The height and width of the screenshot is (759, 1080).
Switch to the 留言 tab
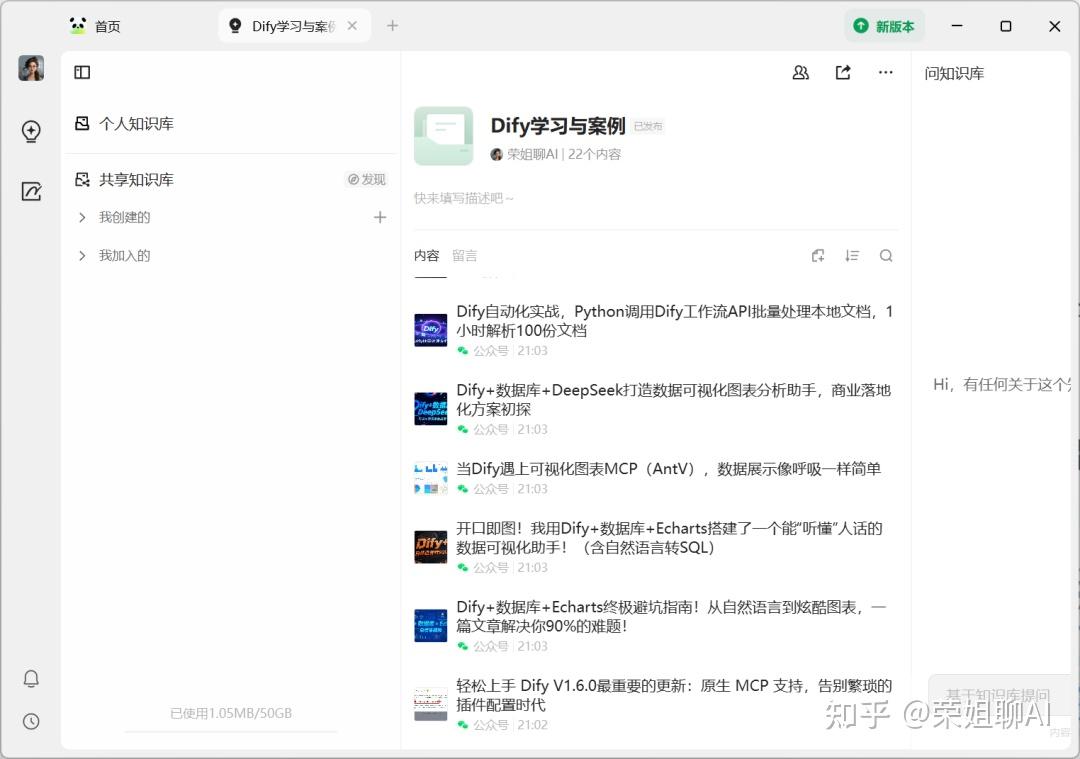coord(464,255)
